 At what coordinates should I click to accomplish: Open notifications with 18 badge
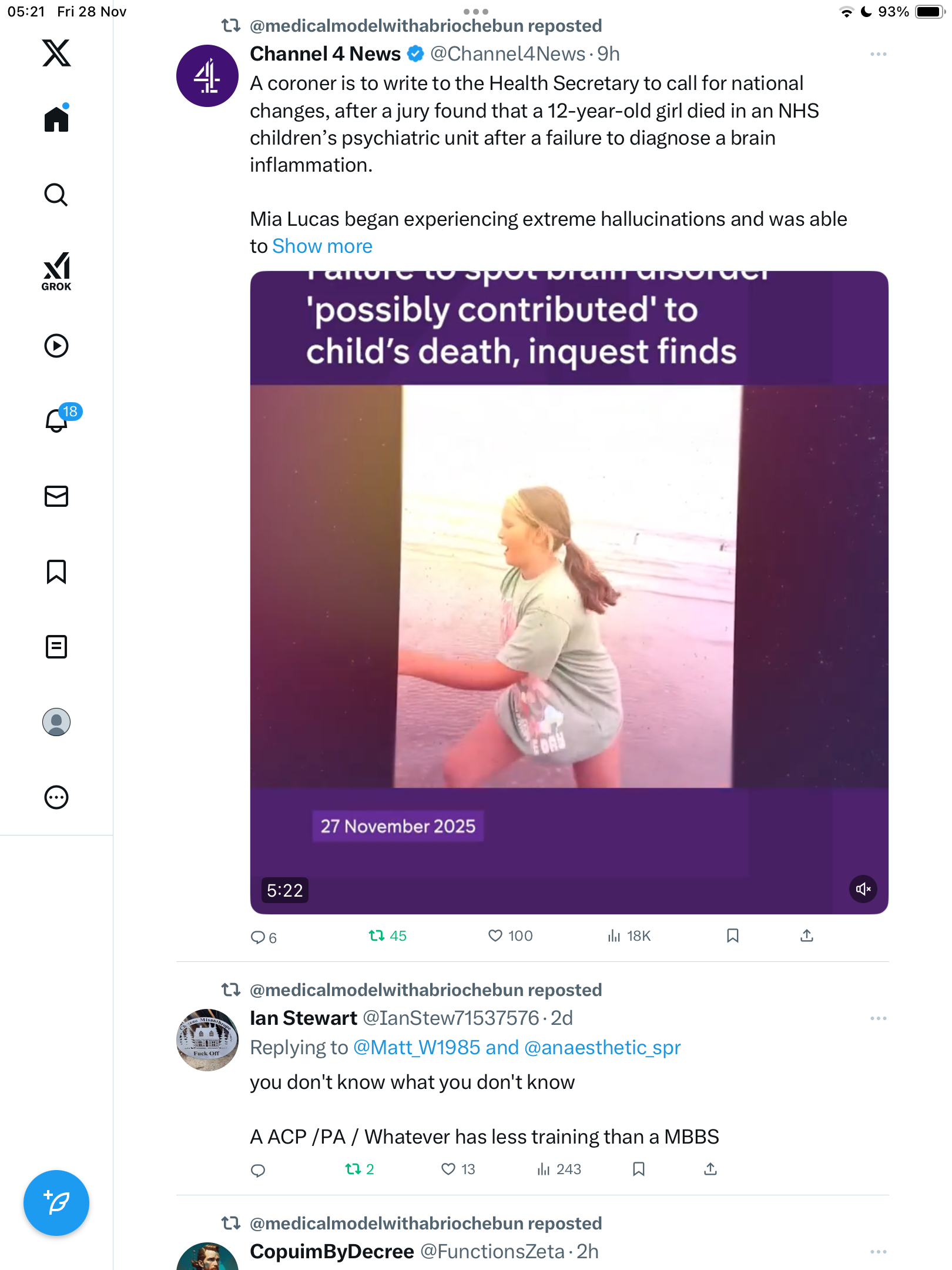(x=58, y=420)
